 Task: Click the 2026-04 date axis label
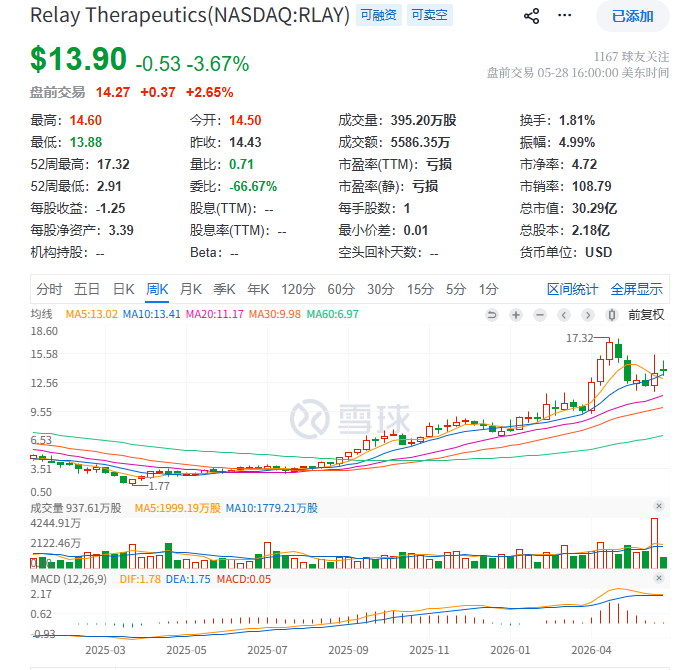(591, 650)
